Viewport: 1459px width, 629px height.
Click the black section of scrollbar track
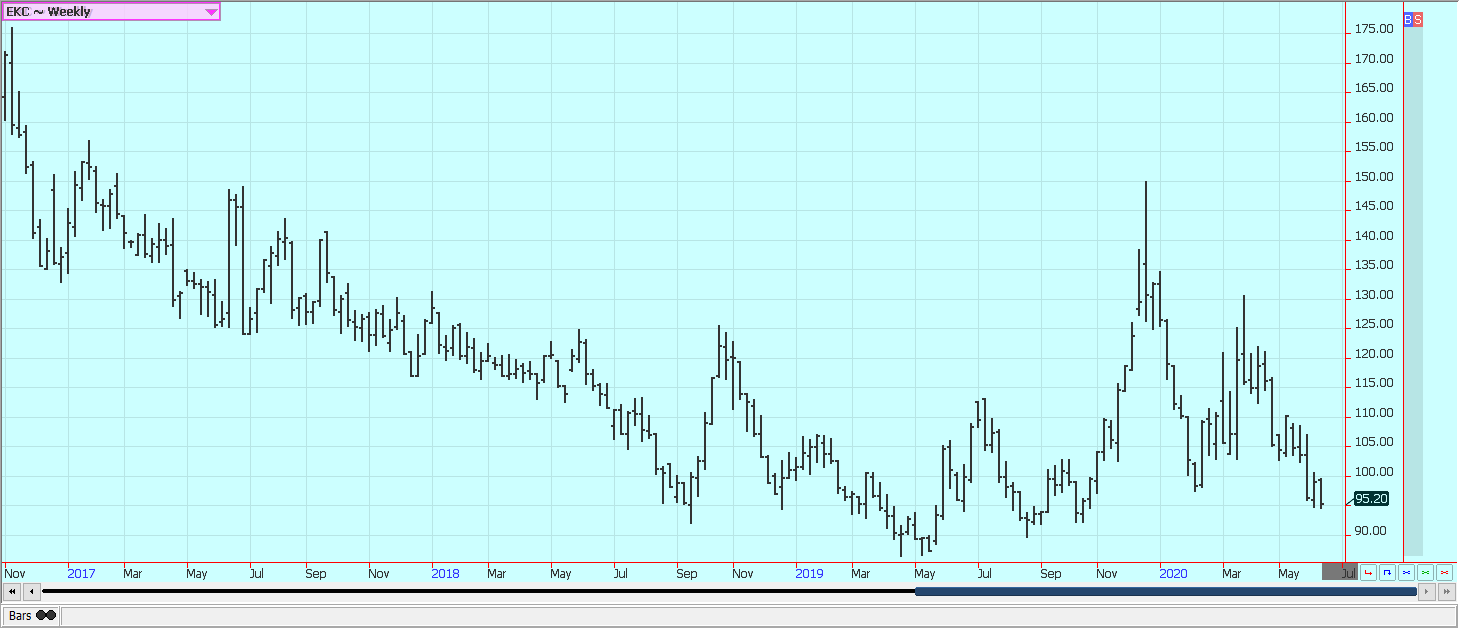pos(478,592)
